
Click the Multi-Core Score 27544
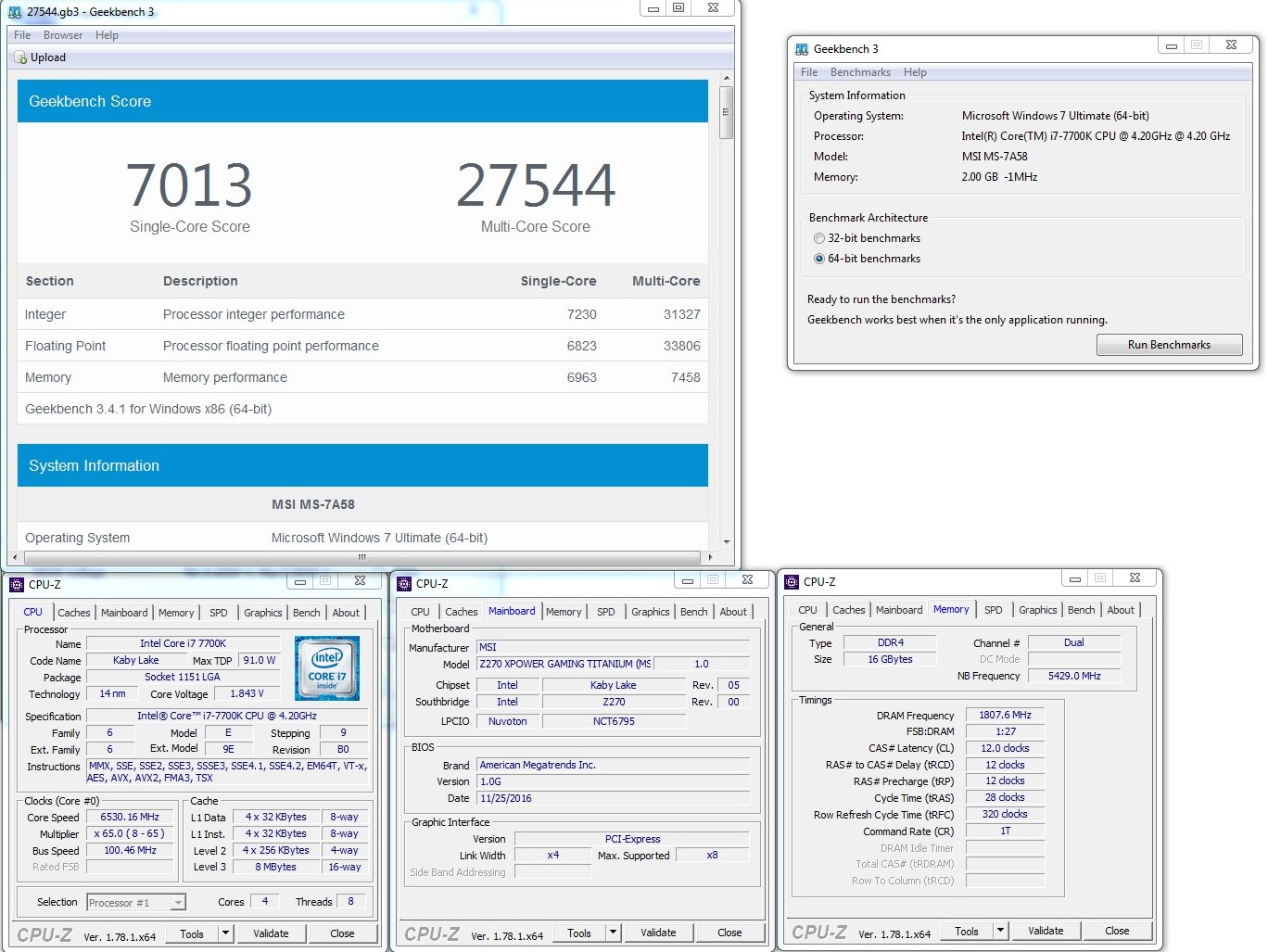pos(536,184)
